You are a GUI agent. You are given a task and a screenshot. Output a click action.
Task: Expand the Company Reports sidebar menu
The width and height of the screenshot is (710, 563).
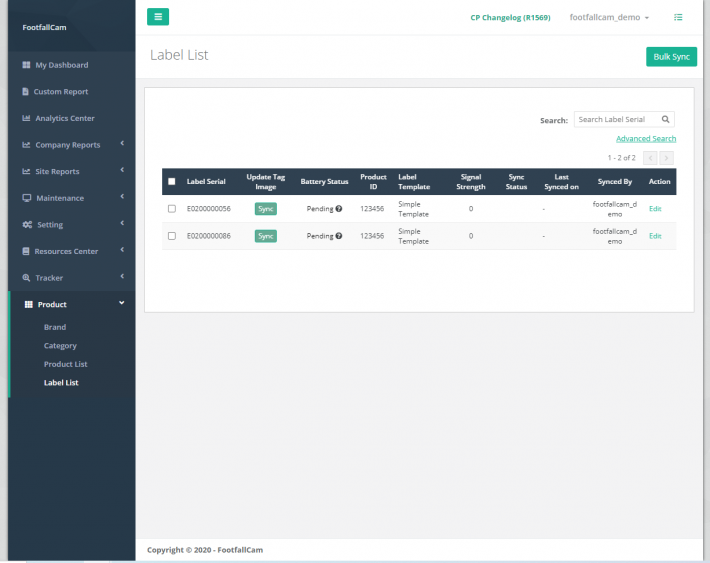pyautogui.click(x=68, y=145)
